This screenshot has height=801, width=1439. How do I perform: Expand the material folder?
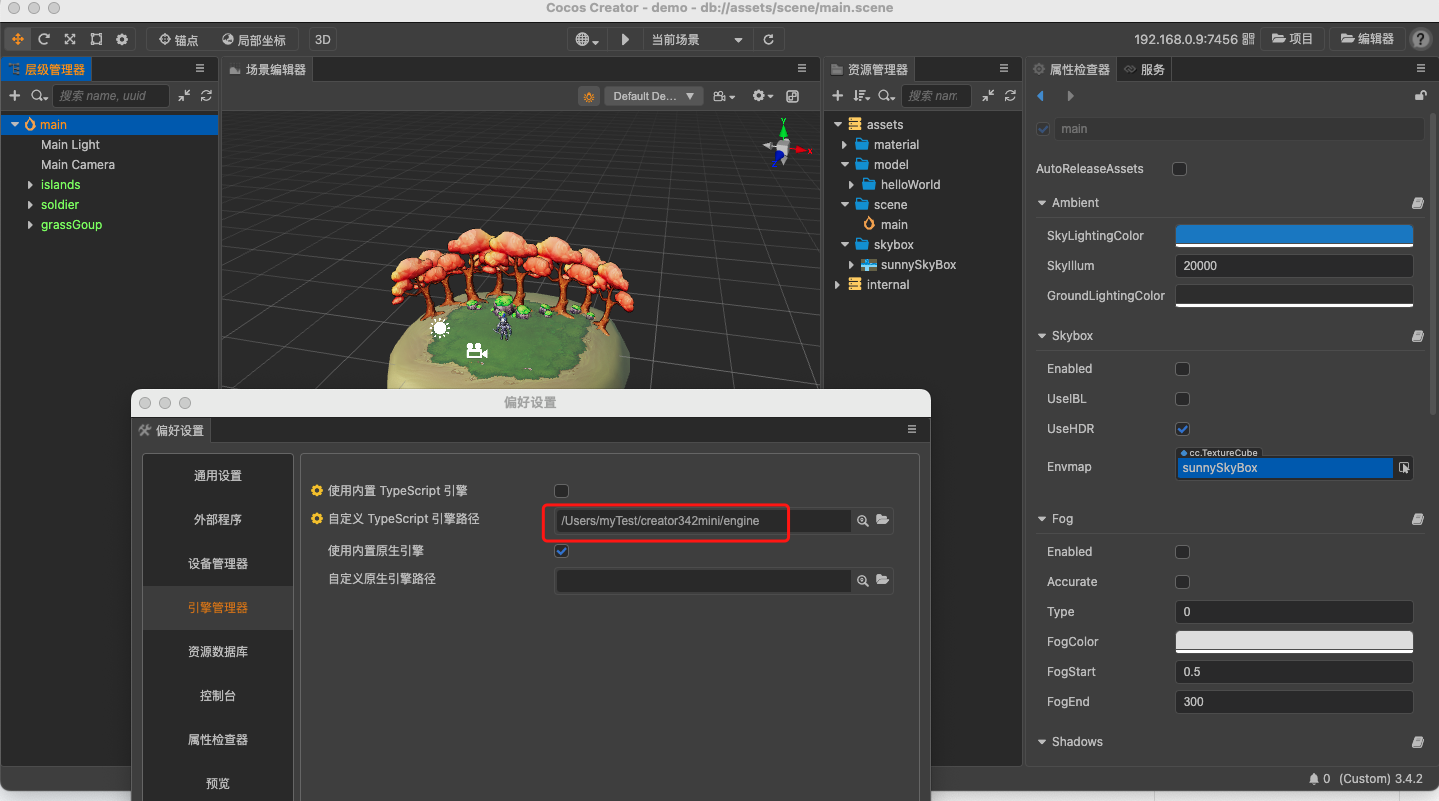pyautogui.click(x=845, y=145)
